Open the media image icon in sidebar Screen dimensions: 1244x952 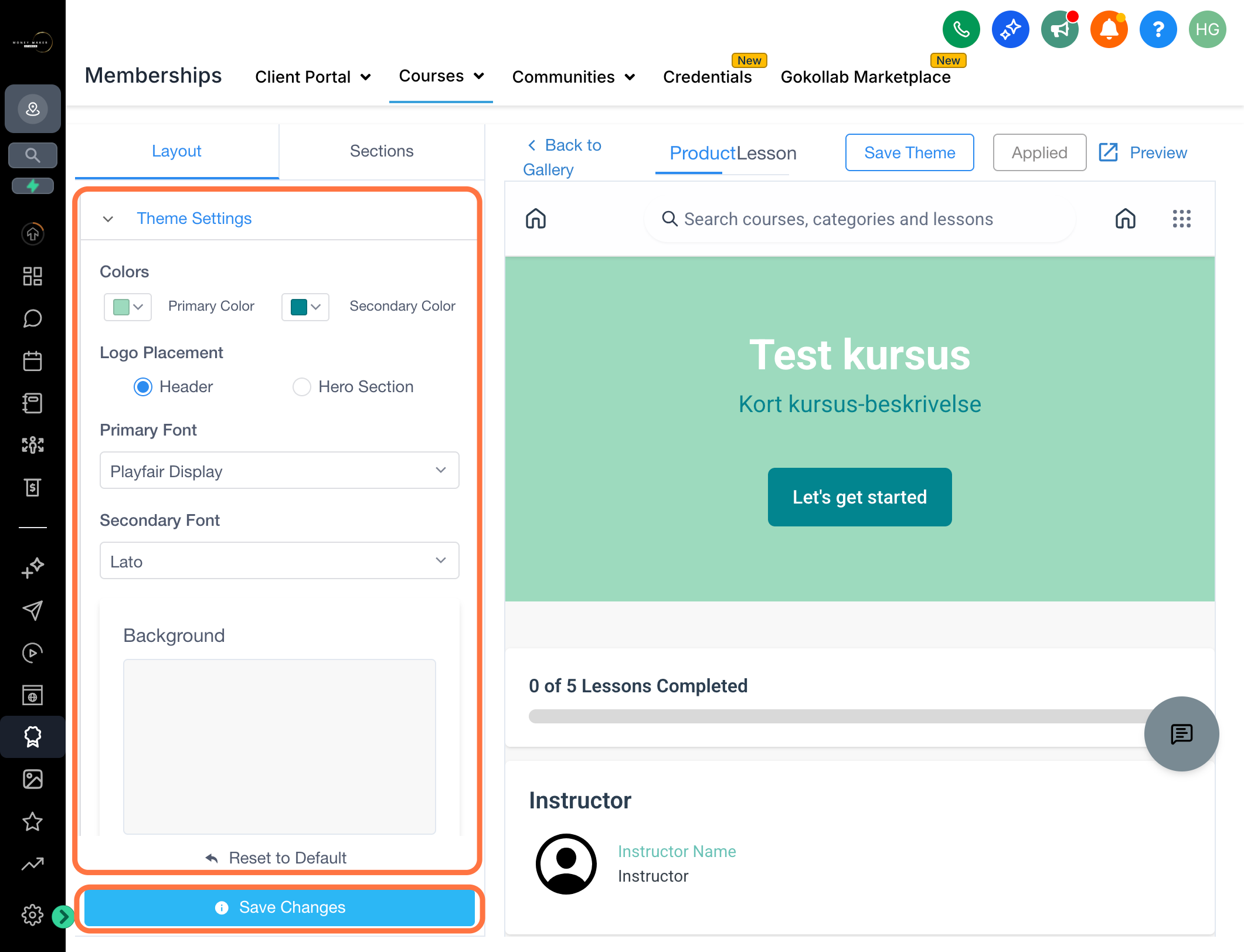pos(33,779)
